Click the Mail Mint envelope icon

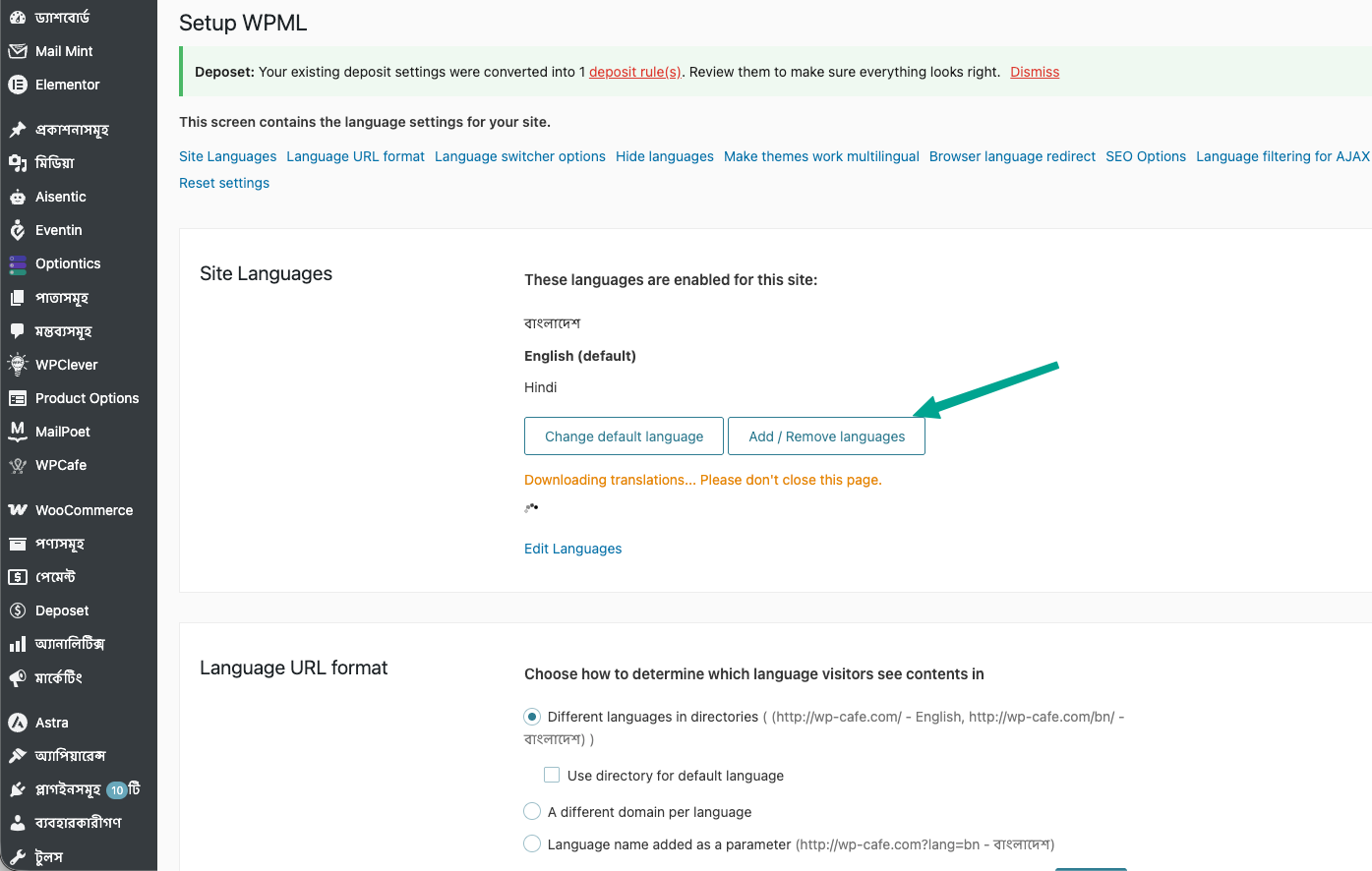point(18,51)
